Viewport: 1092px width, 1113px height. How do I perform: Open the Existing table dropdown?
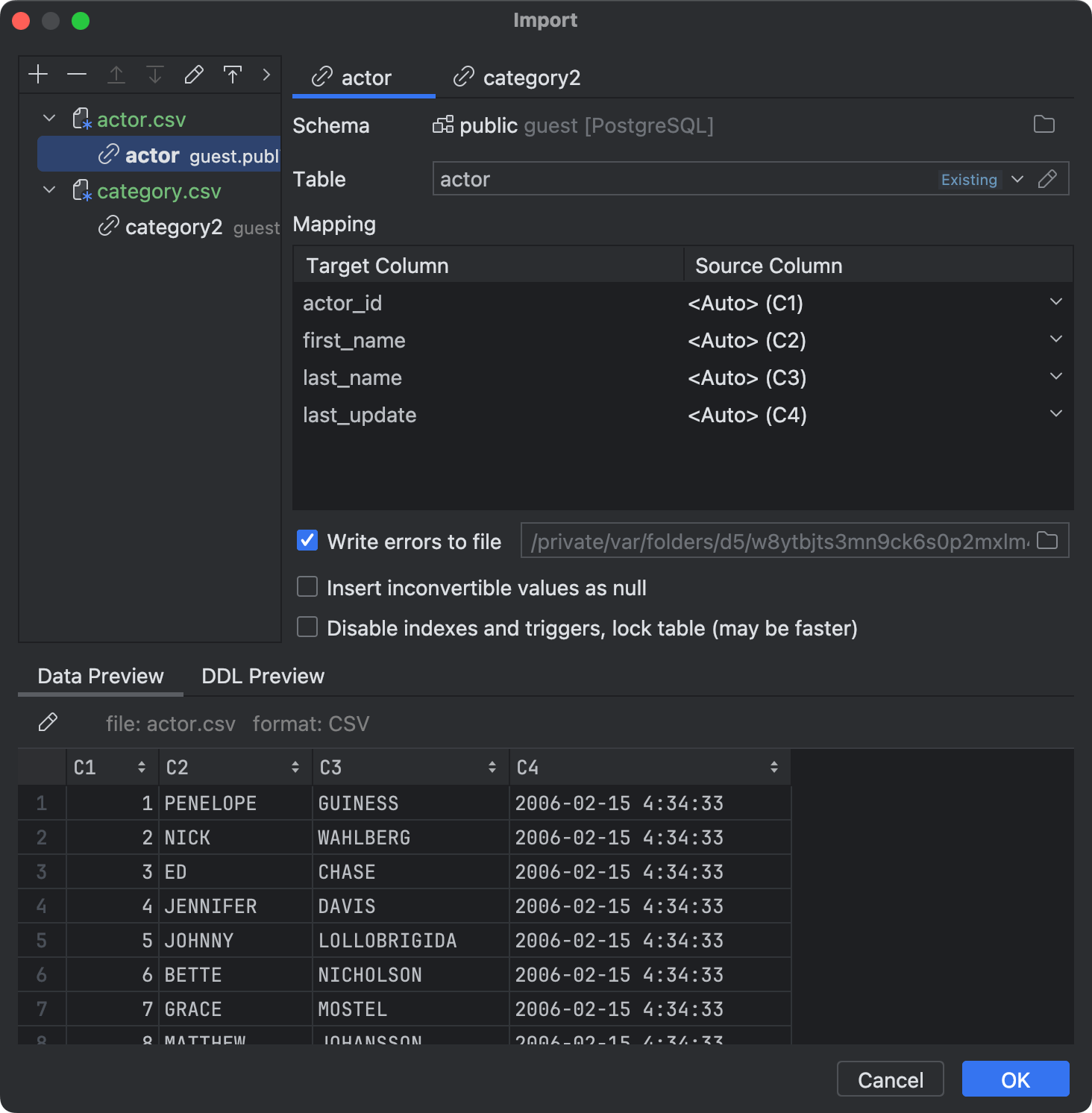pyautogui.click(x=1017, y=179)
